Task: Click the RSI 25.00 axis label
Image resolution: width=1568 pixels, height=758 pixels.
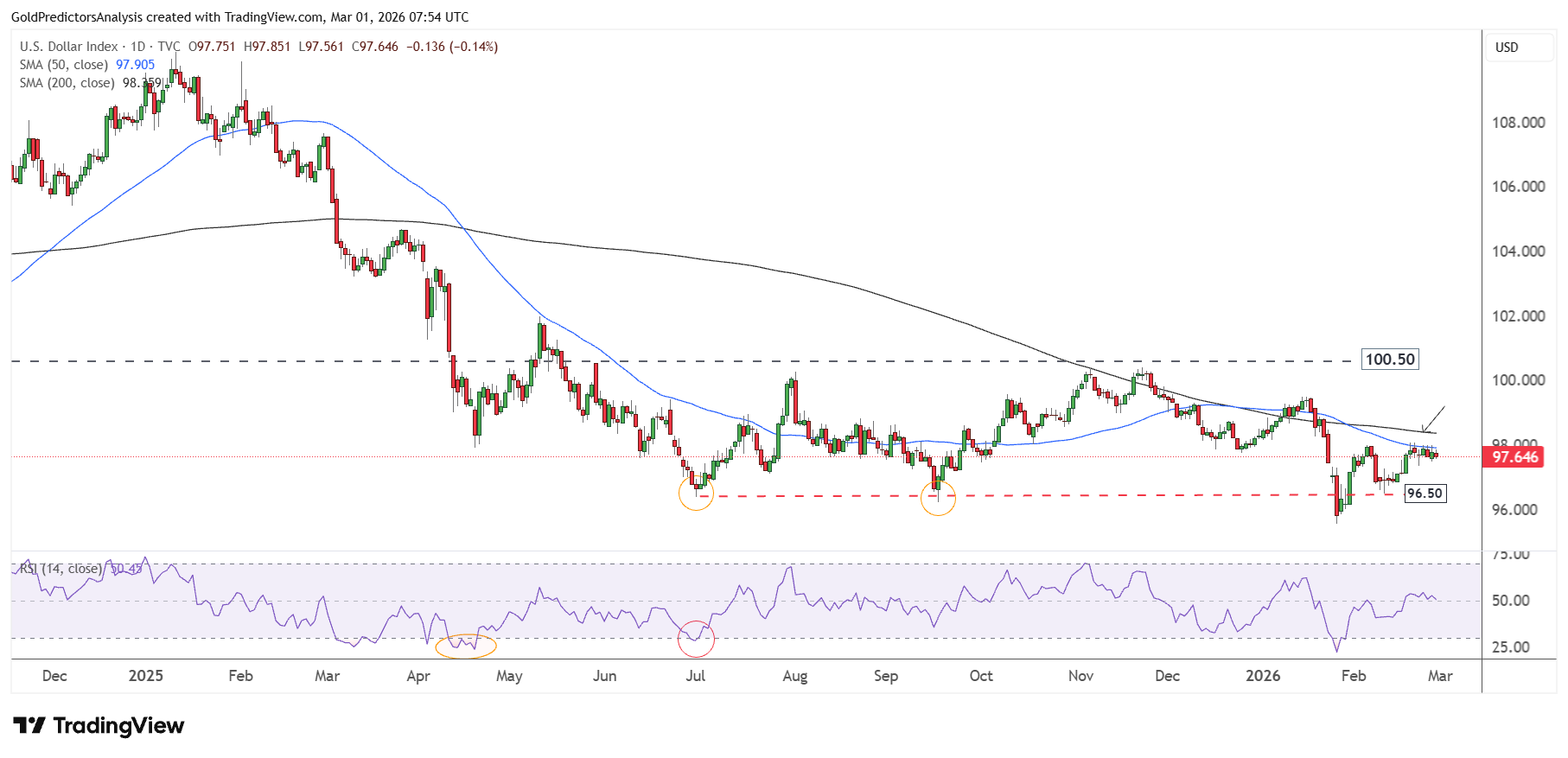Action: [x=1511, y=647]
